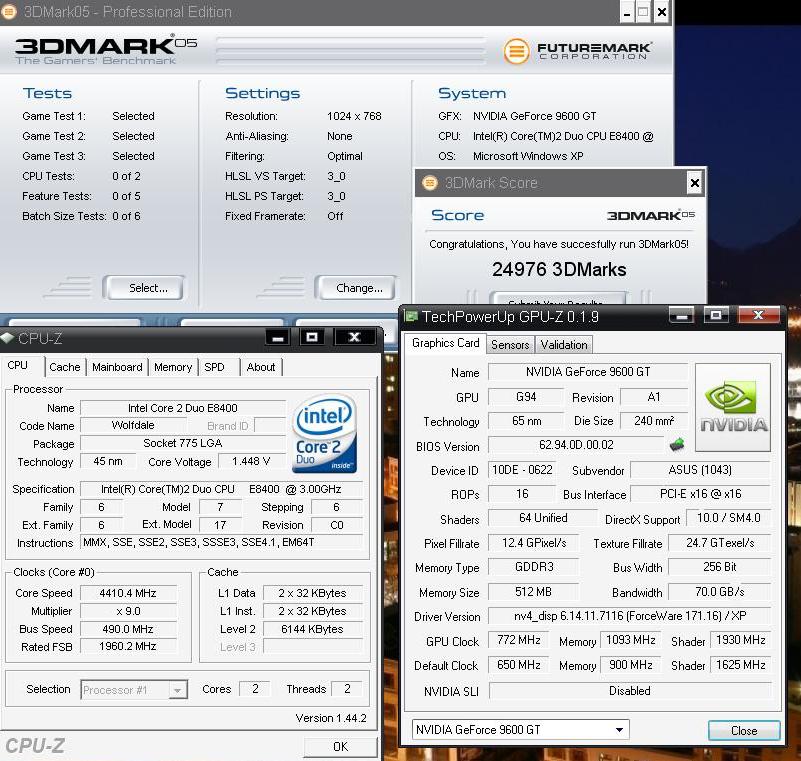Image resolution: width=801 pixels, height=761 pixels.
Task: Click the Bandwidth 70.0 GB/s value
Action: coord(719,591)
